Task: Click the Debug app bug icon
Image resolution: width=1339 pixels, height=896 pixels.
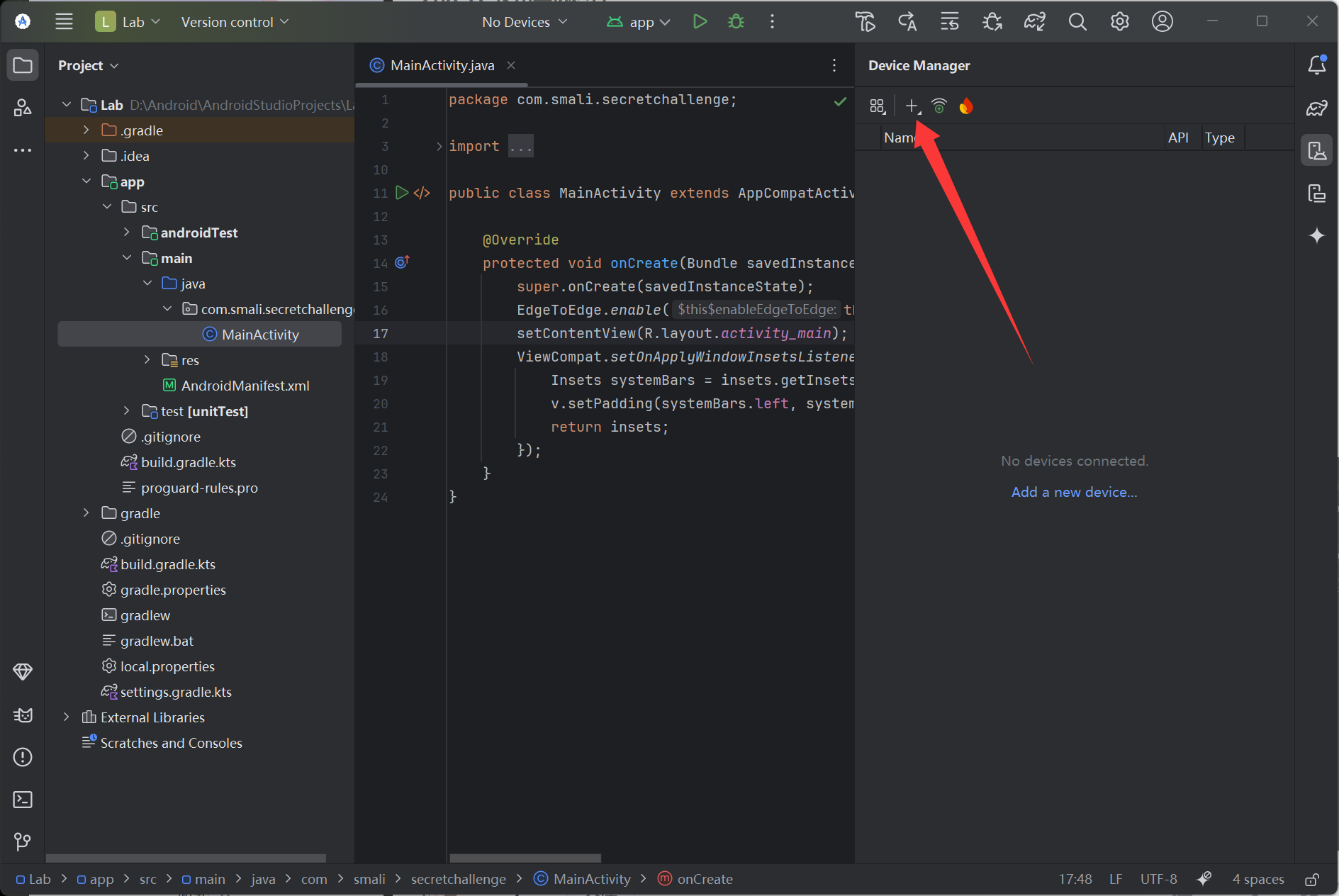Action: 736,22
